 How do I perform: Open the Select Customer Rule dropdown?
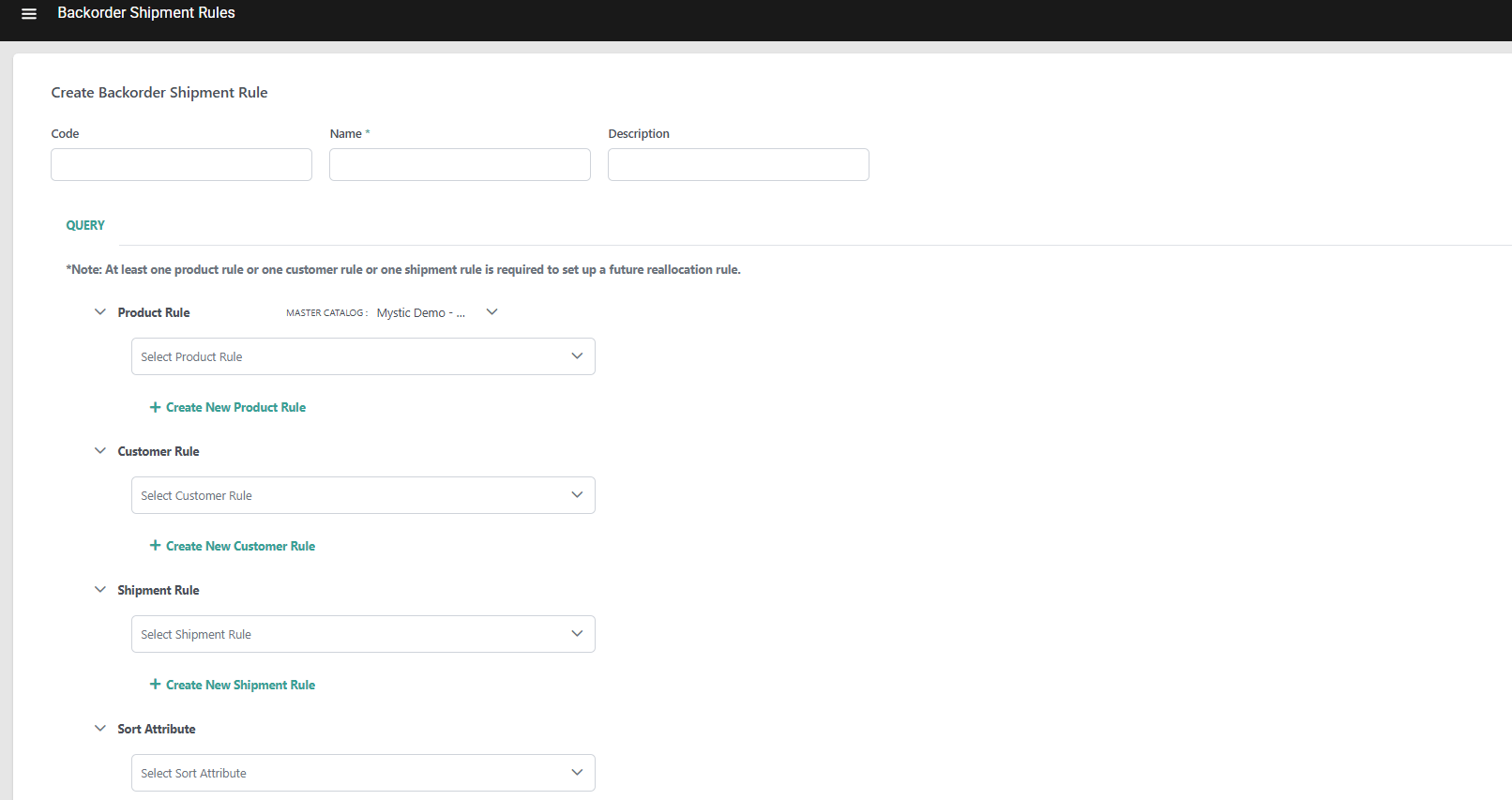[x=363, y=495]
